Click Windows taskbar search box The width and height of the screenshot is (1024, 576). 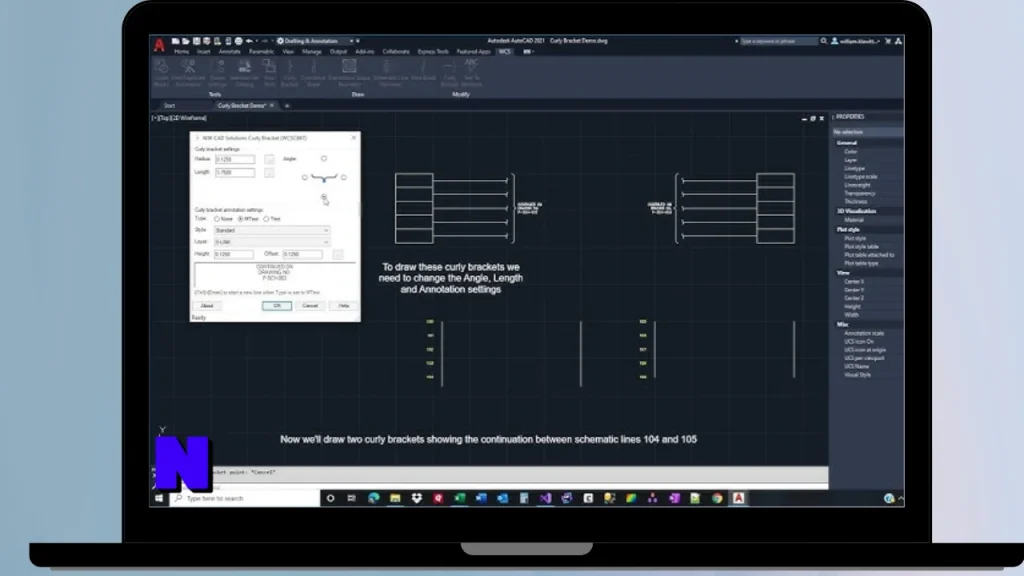[x=245, y=498]
